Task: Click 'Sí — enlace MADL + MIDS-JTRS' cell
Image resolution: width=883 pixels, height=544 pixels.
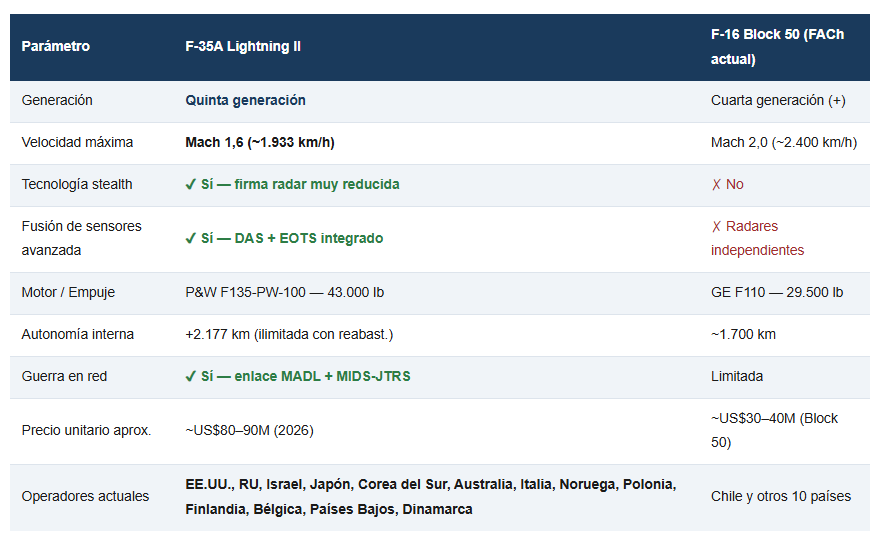Action: point(298,376)
